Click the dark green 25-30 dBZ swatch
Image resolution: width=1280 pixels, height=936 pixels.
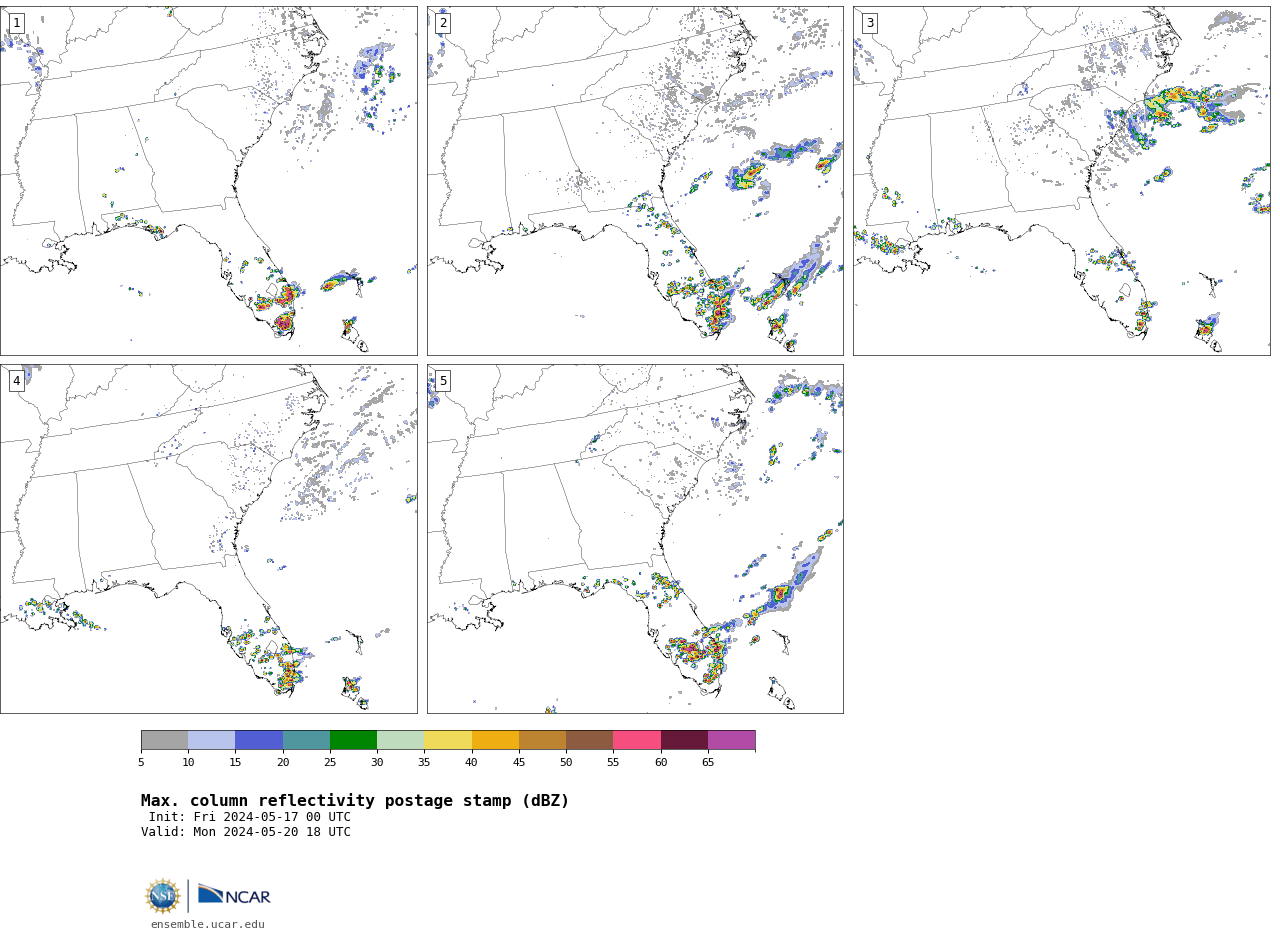pos(353,740)
